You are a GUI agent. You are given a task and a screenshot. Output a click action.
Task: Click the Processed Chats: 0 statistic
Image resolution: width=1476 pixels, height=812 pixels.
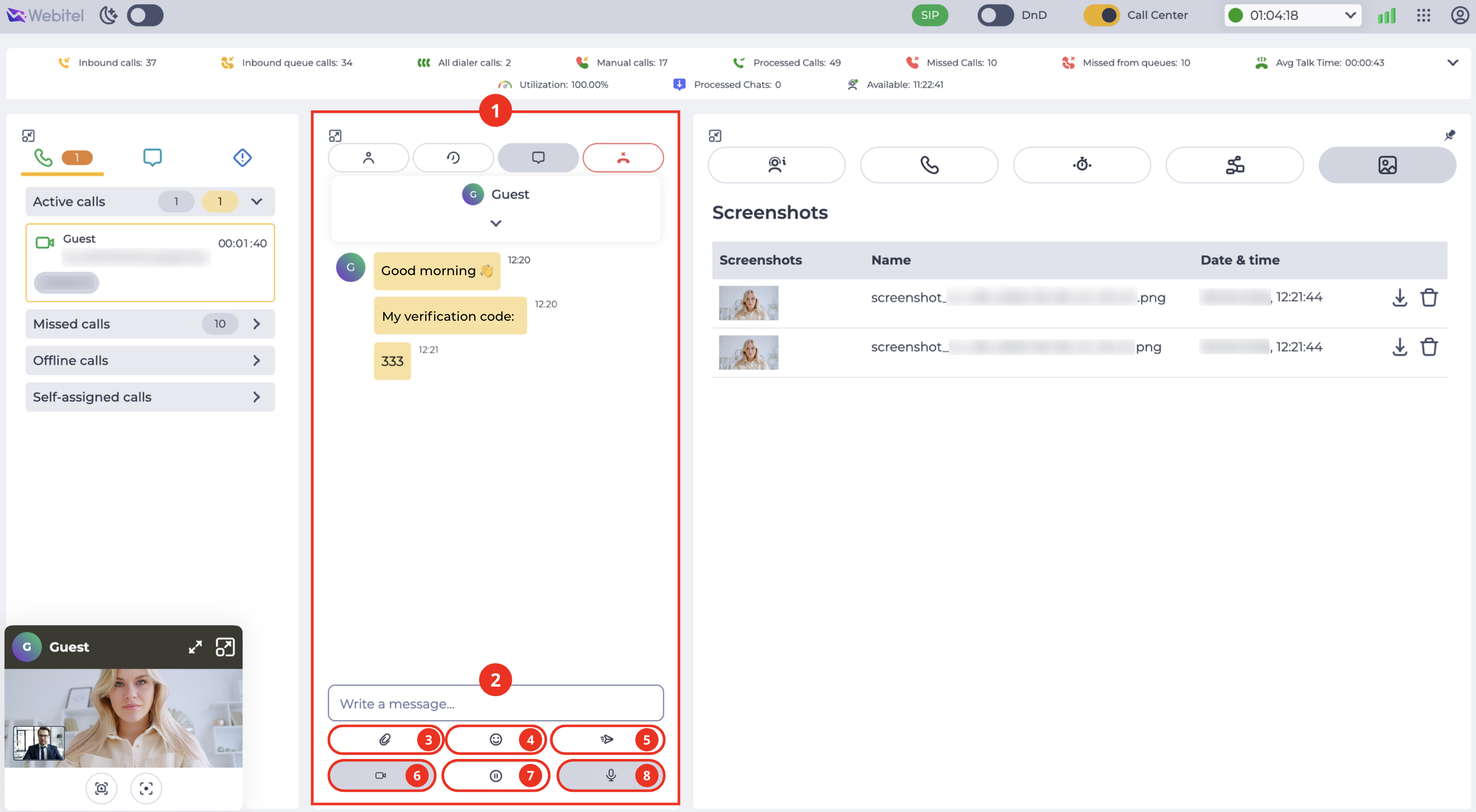click(x=727, y=85)
